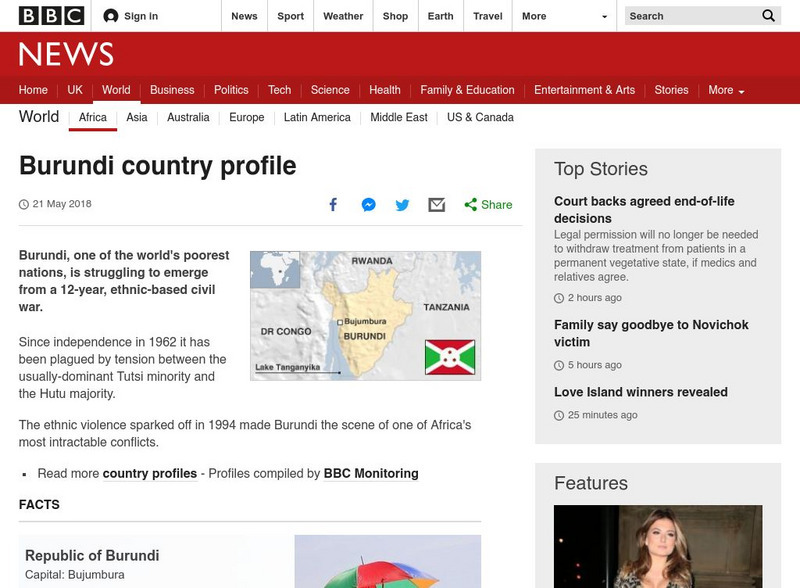The width and height of the screenshot is (800, 588).
Task: Share the article on Twitter
Action: [402, 204]
